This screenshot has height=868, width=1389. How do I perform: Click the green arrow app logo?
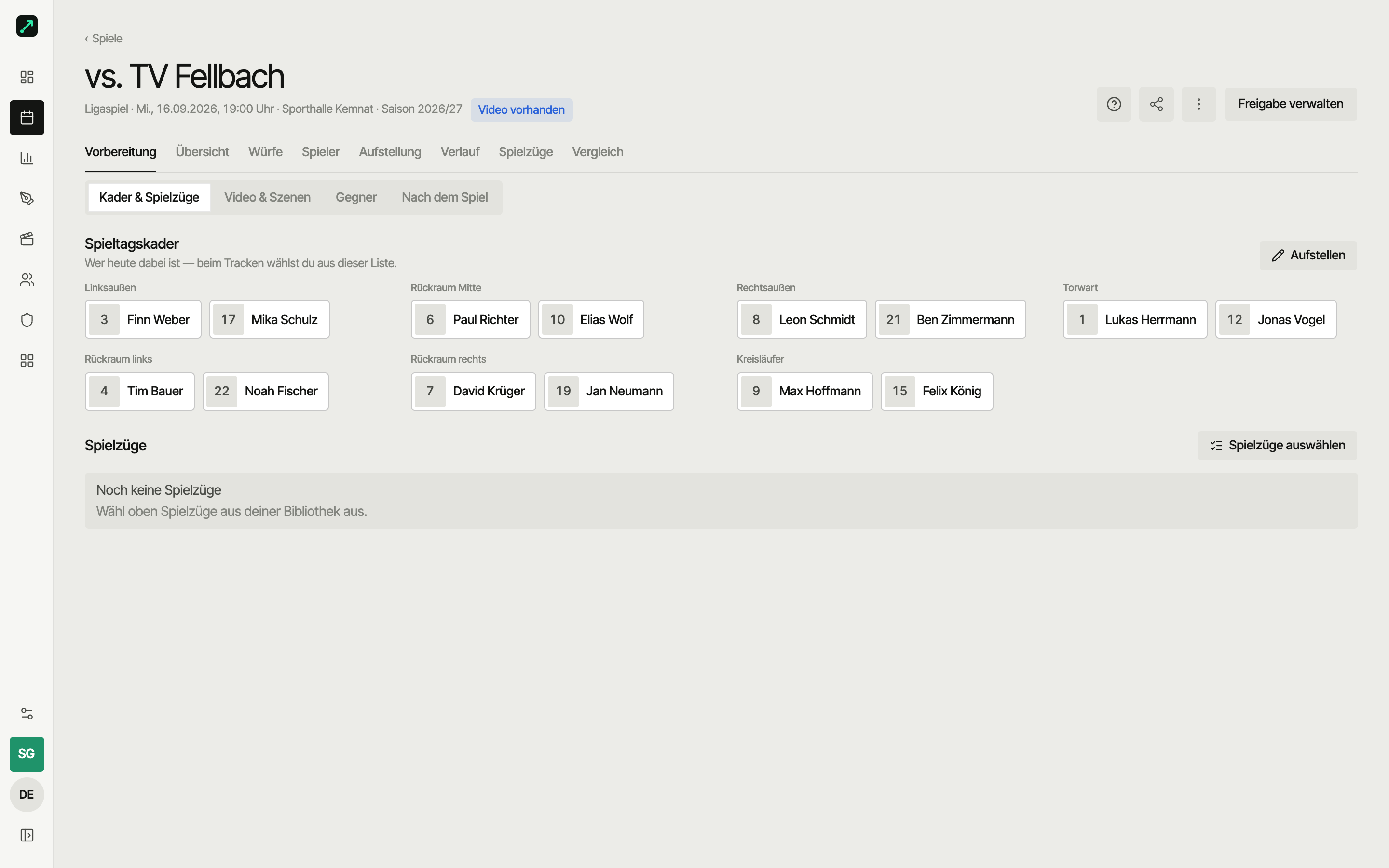point(27,26)
